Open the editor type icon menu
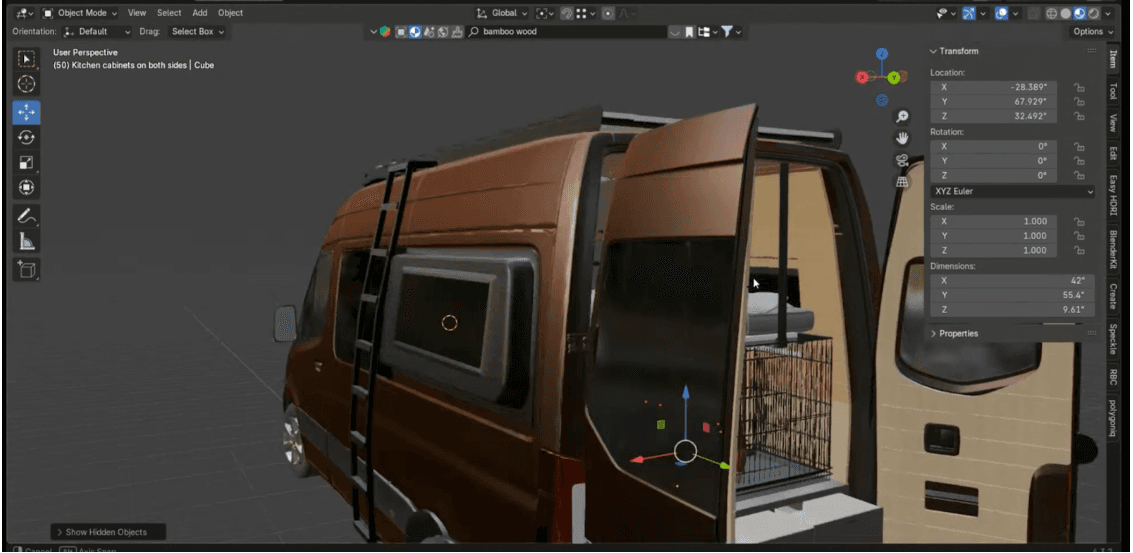 pos(24,13)
